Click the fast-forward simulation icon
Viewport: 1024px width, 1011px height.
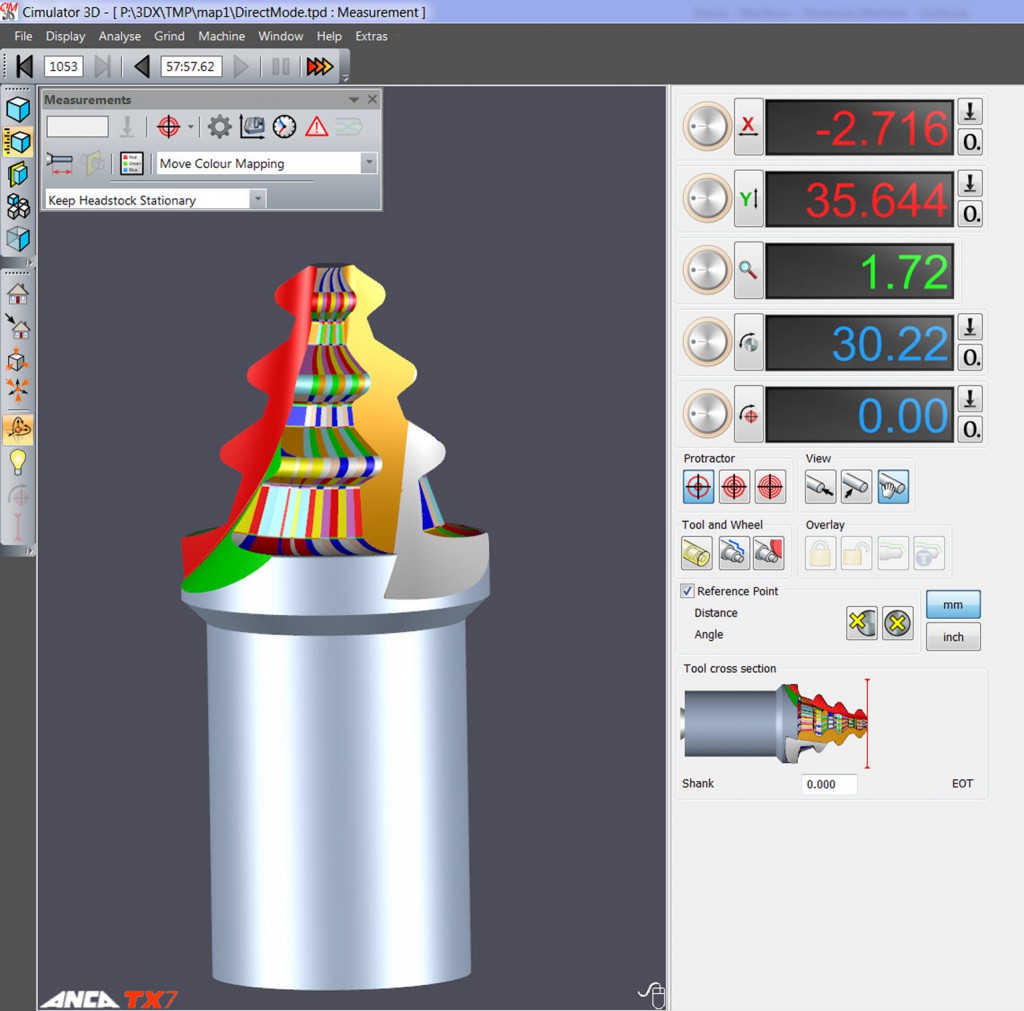coord(319,66)
